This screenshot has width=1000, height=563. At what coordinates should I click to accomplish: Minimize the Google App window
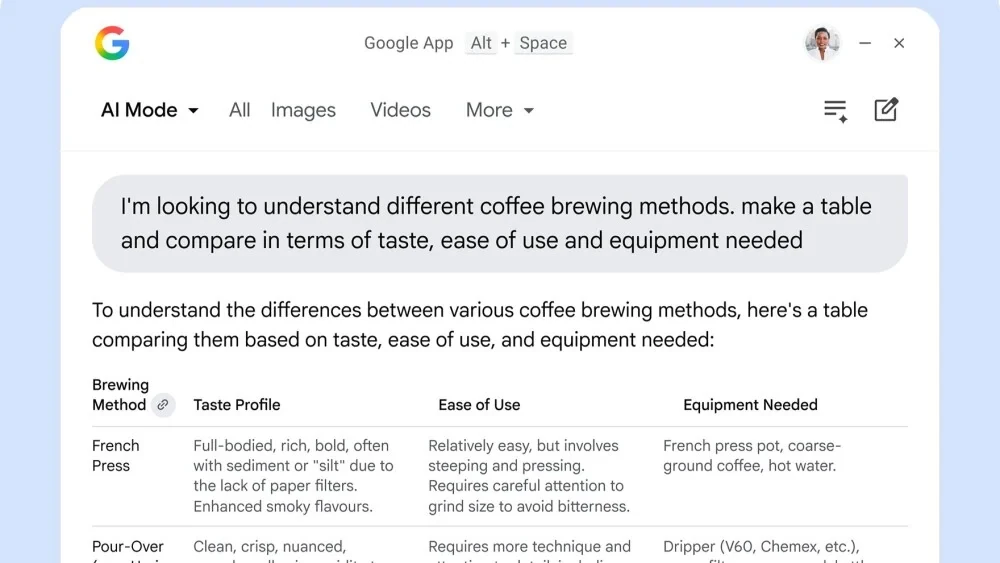point(865,43)
